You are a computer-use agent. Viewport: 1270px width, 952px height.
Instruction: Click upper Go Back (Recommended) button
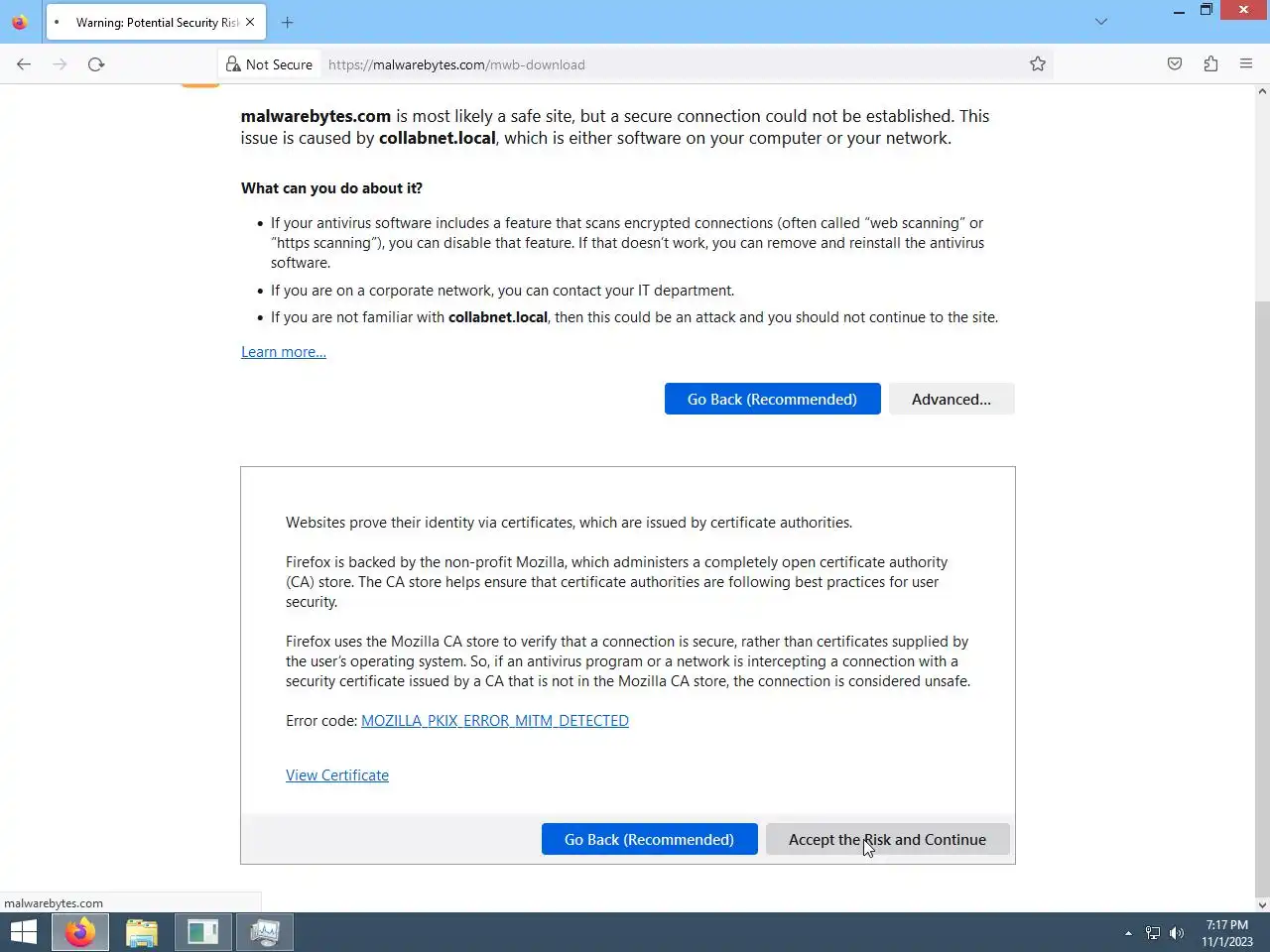tap(772, 399)
